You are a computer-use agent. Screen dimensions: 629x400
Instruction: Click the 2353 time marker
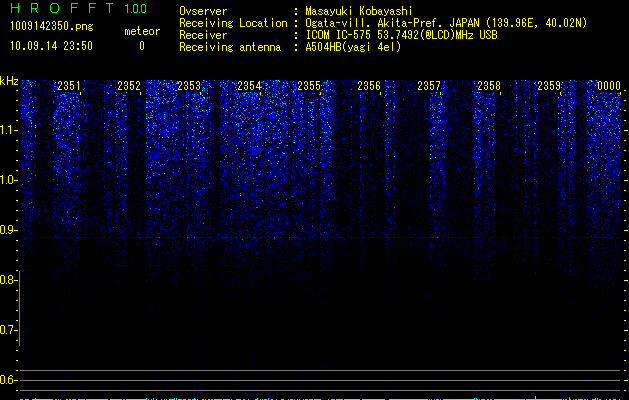point(189,86)
